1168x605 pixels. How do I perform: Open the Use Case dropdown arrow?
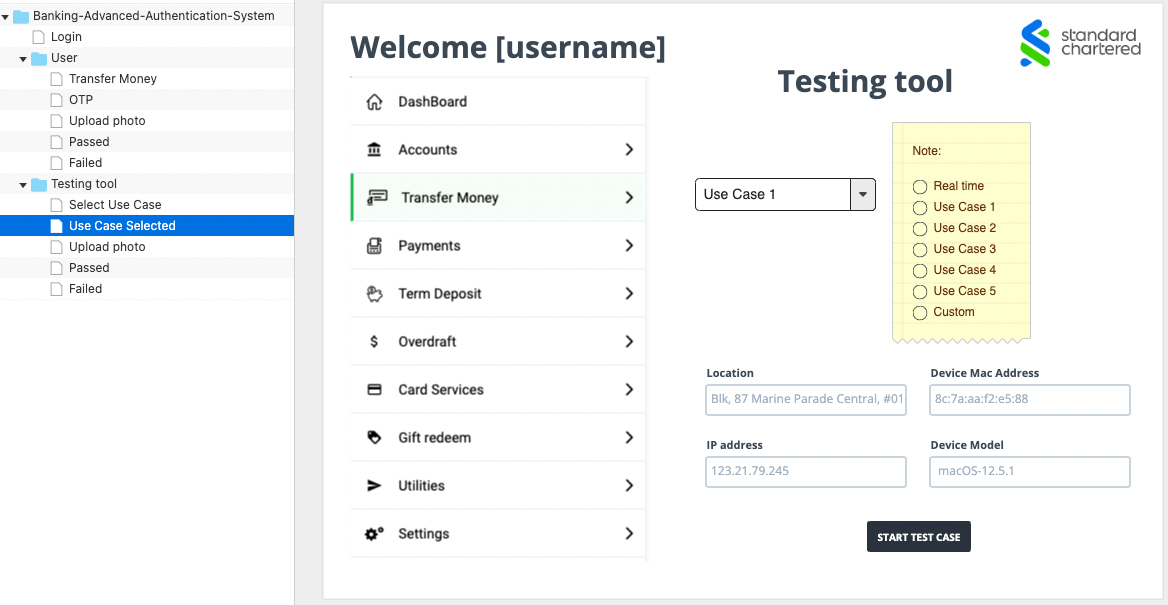pos(863,194)
